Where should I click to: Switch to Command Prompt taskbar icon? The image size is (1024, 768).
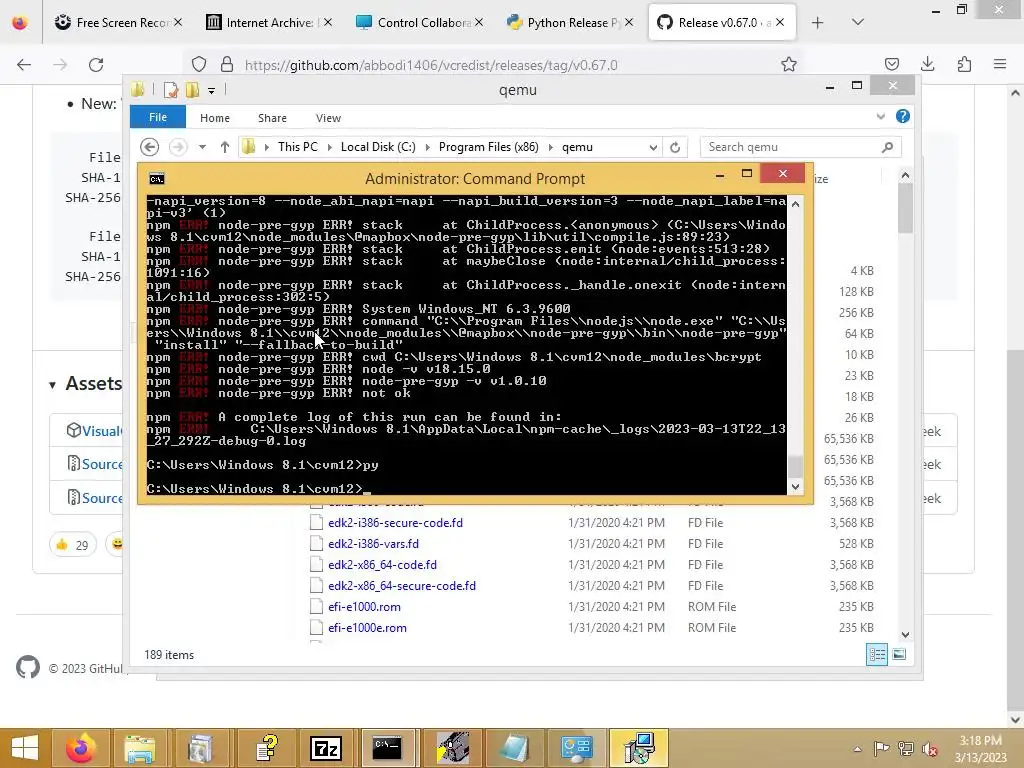pyautogui.click(x=387, y=748)
